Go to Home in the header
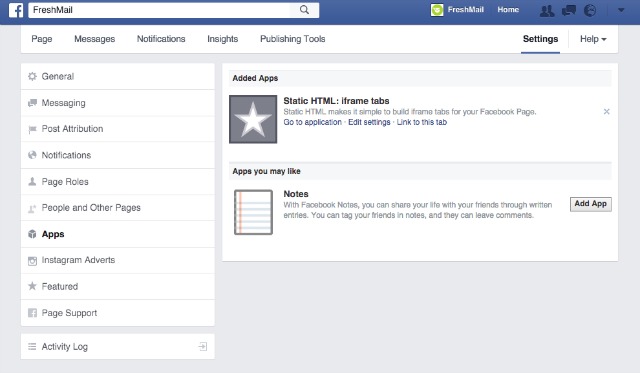Viewport: 640px width, 373px height. (508, 9)
